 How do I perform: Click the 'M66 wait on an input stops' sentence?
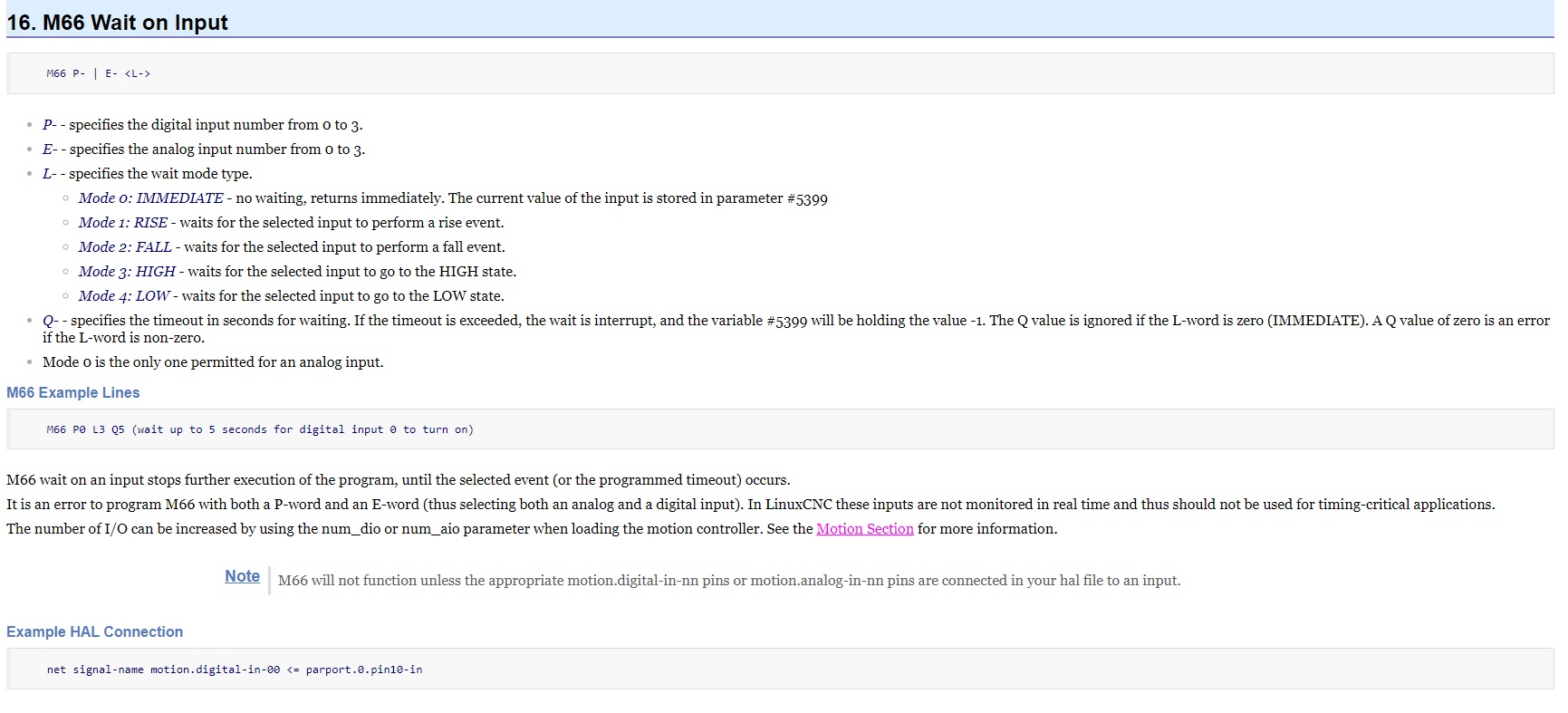(x=399, y=480)
